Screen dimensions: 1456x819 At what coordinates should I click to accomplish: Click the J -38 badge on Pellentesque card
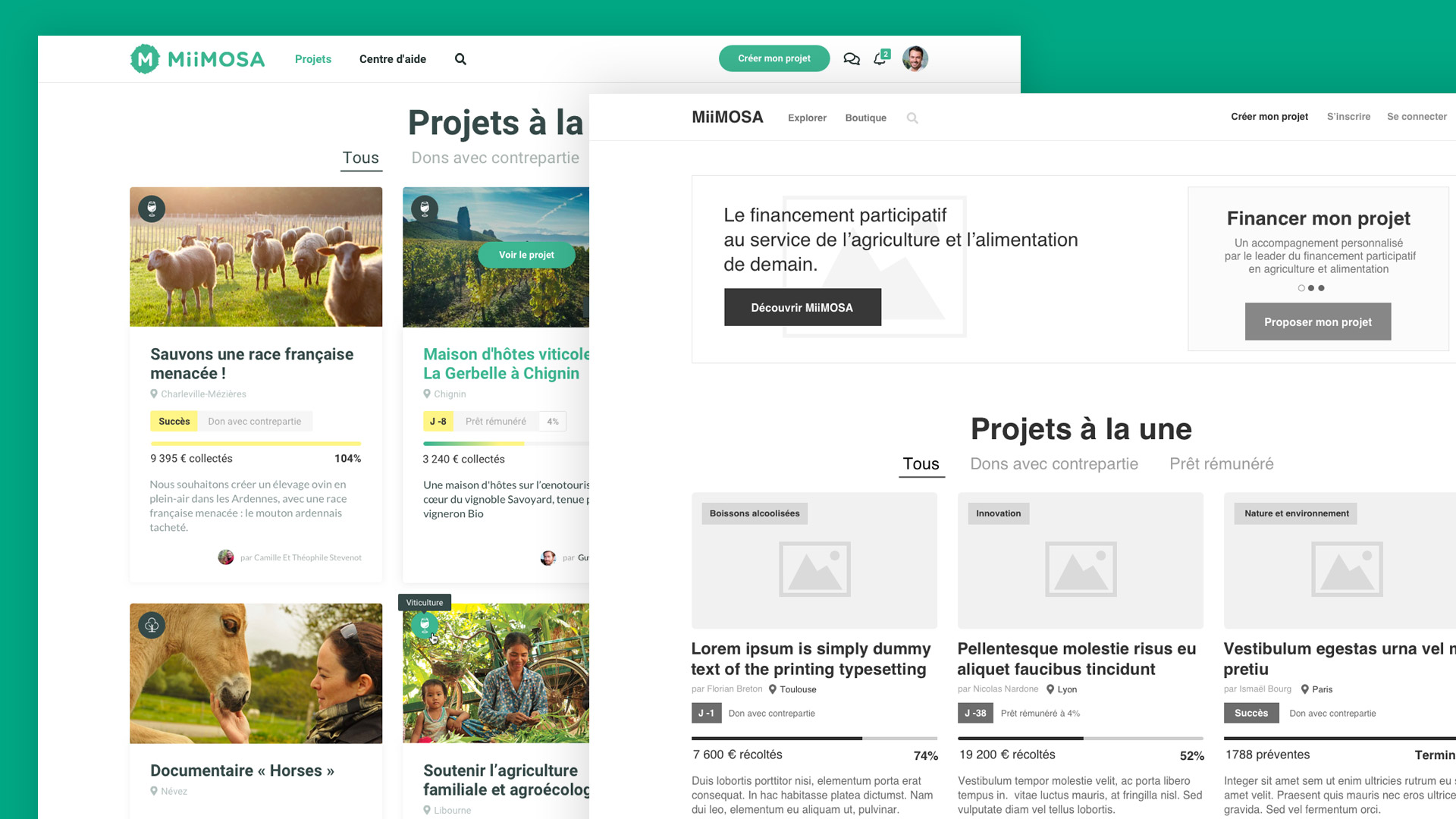coord(975,714)
